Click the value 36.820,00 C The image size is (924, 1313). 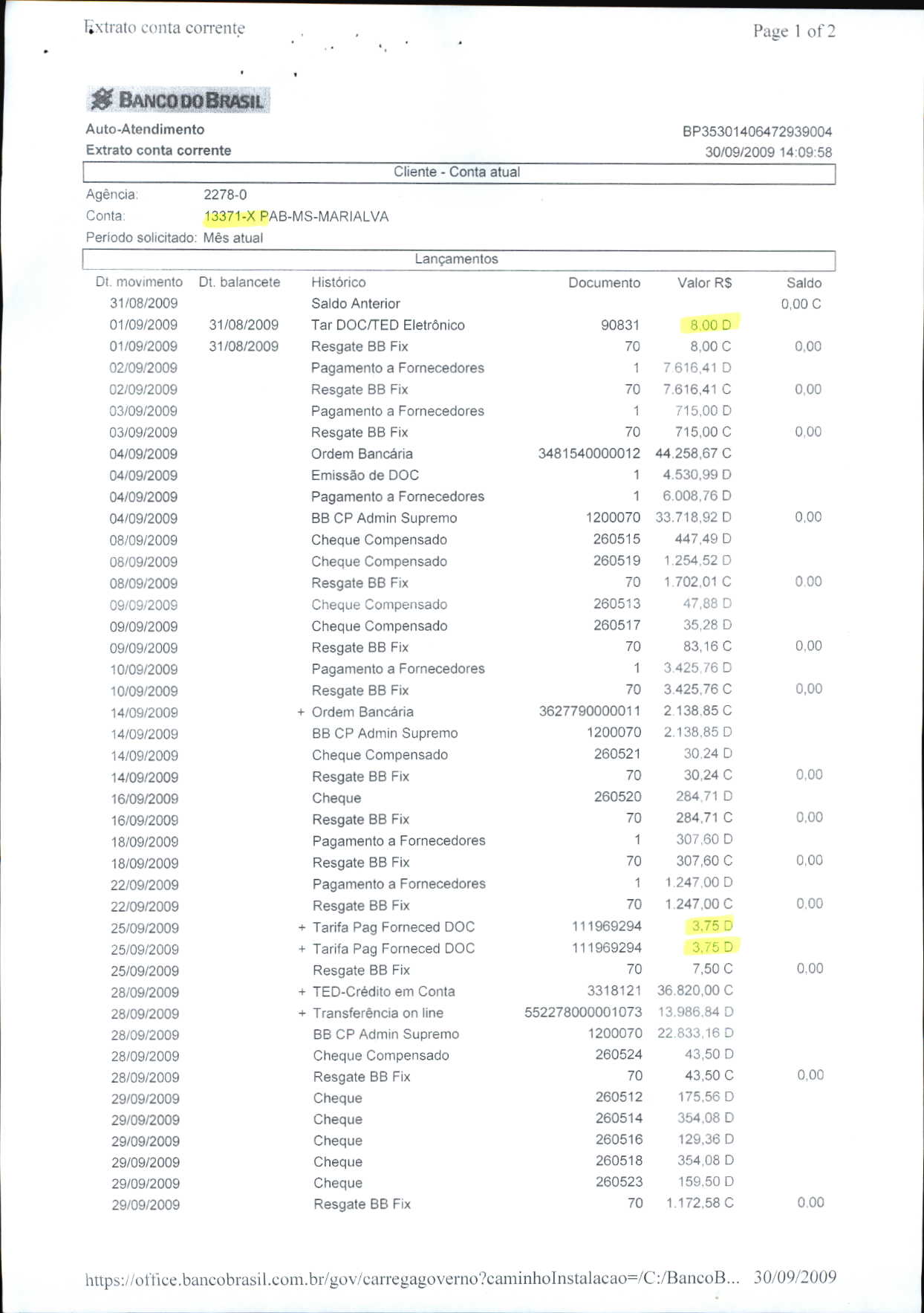click(695, 991)
